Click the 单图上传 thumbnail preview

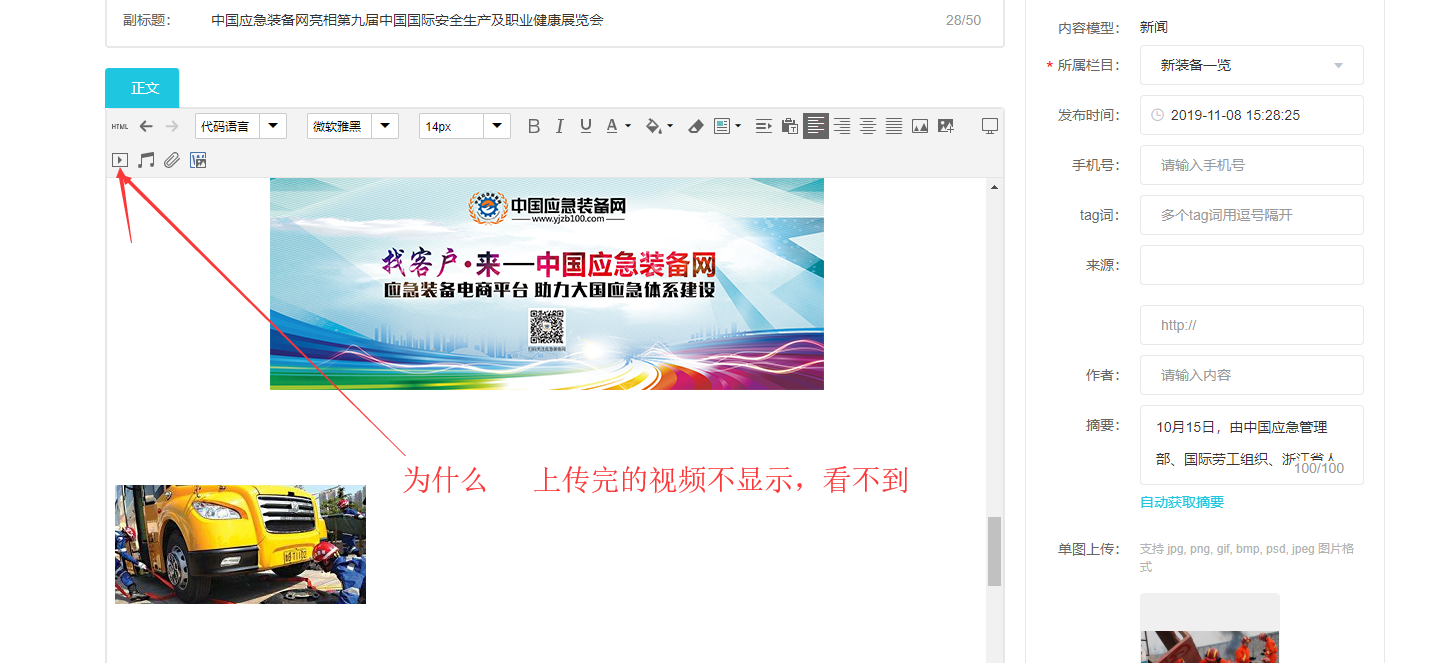[1210, 628]
